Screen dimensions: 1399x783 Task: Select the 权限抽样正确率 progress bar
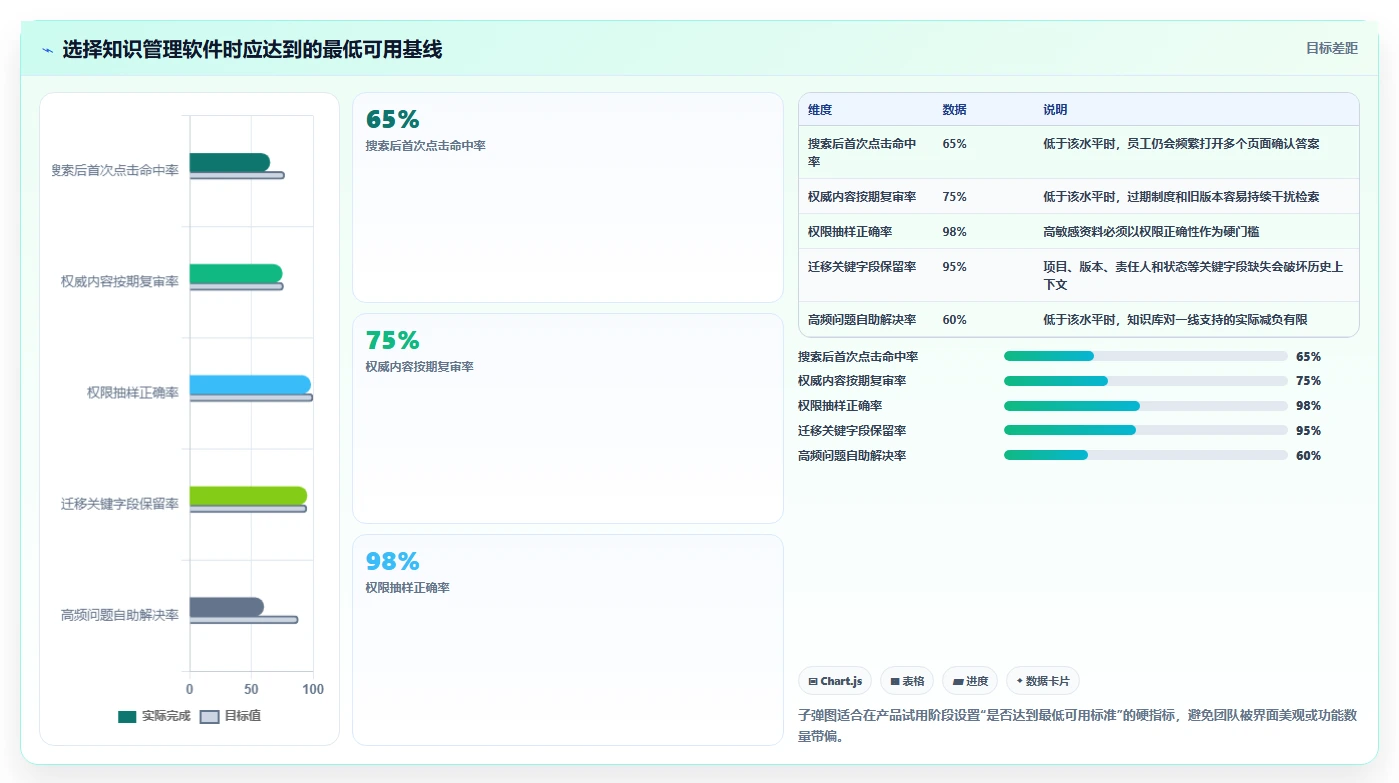point(1146,406)
